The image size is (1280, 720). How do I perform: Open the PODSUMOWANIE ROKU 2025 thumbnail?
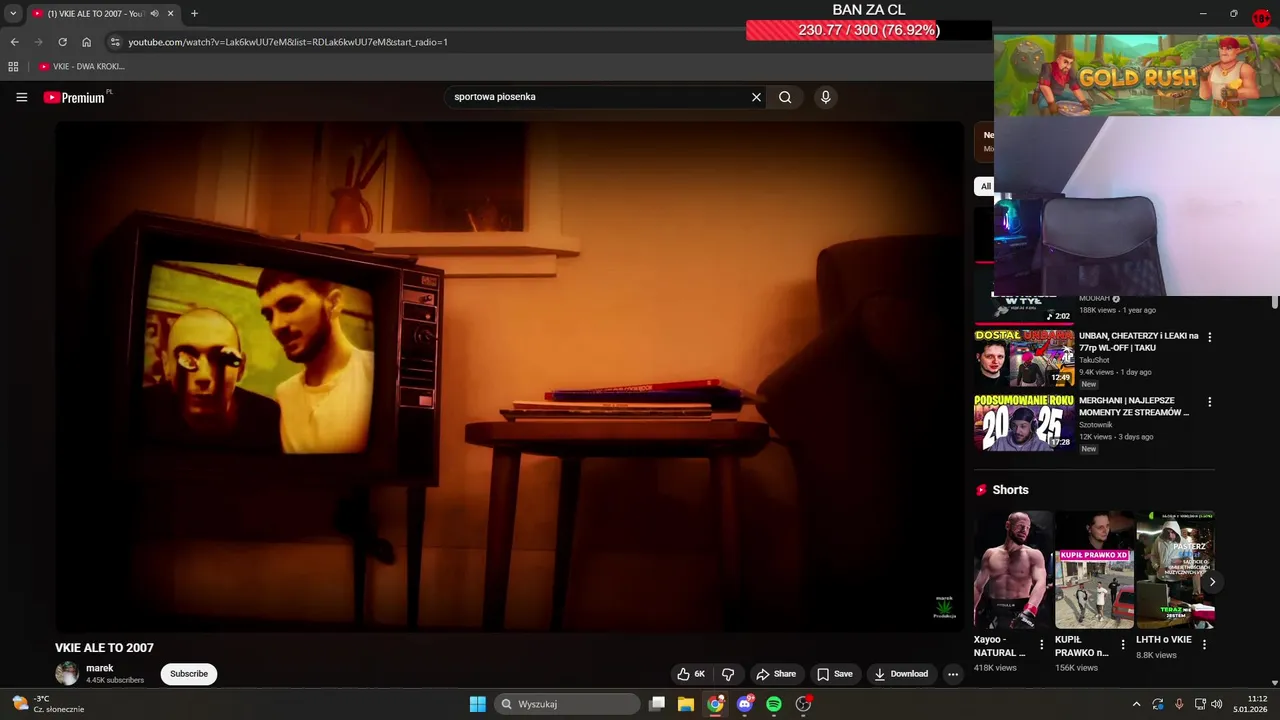tap(1024, 422)
